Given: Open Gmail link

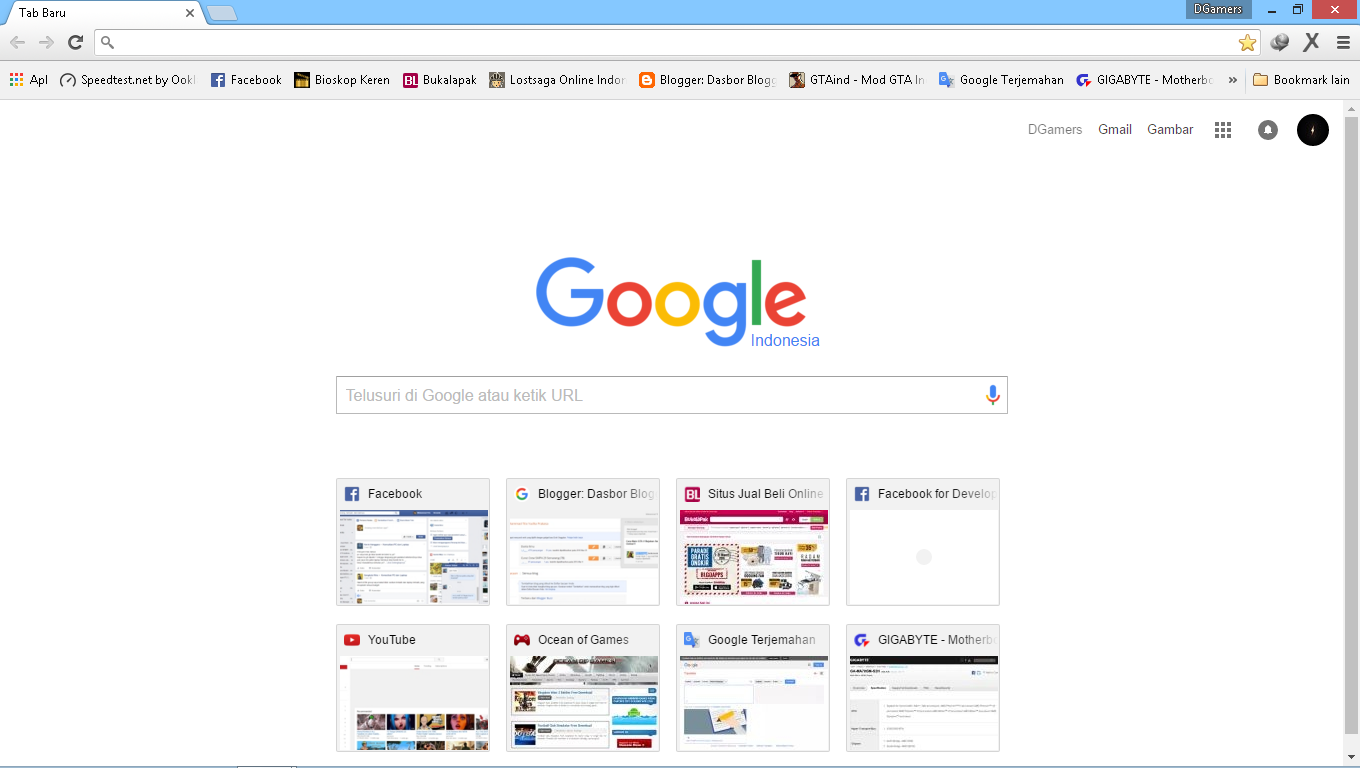Looking at the screenshot, I should (1115, 129).
